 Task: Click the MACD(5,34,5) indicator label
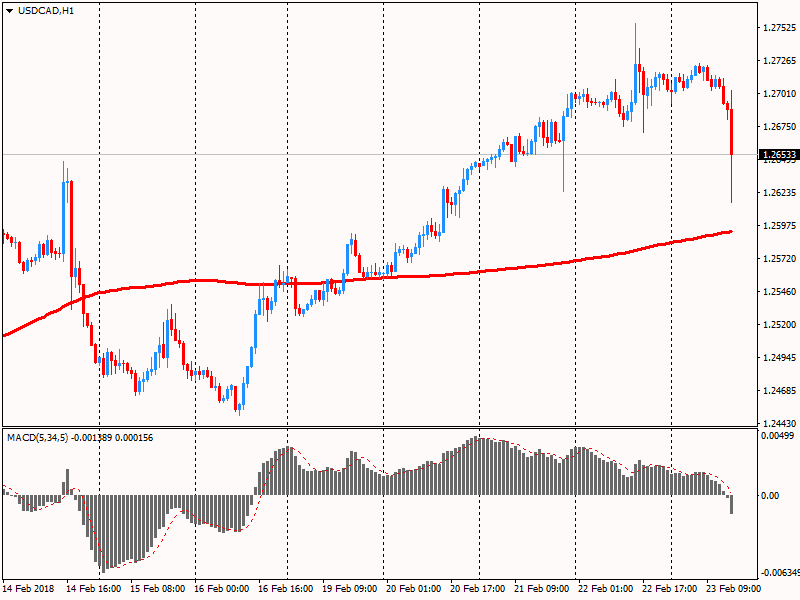38,438
